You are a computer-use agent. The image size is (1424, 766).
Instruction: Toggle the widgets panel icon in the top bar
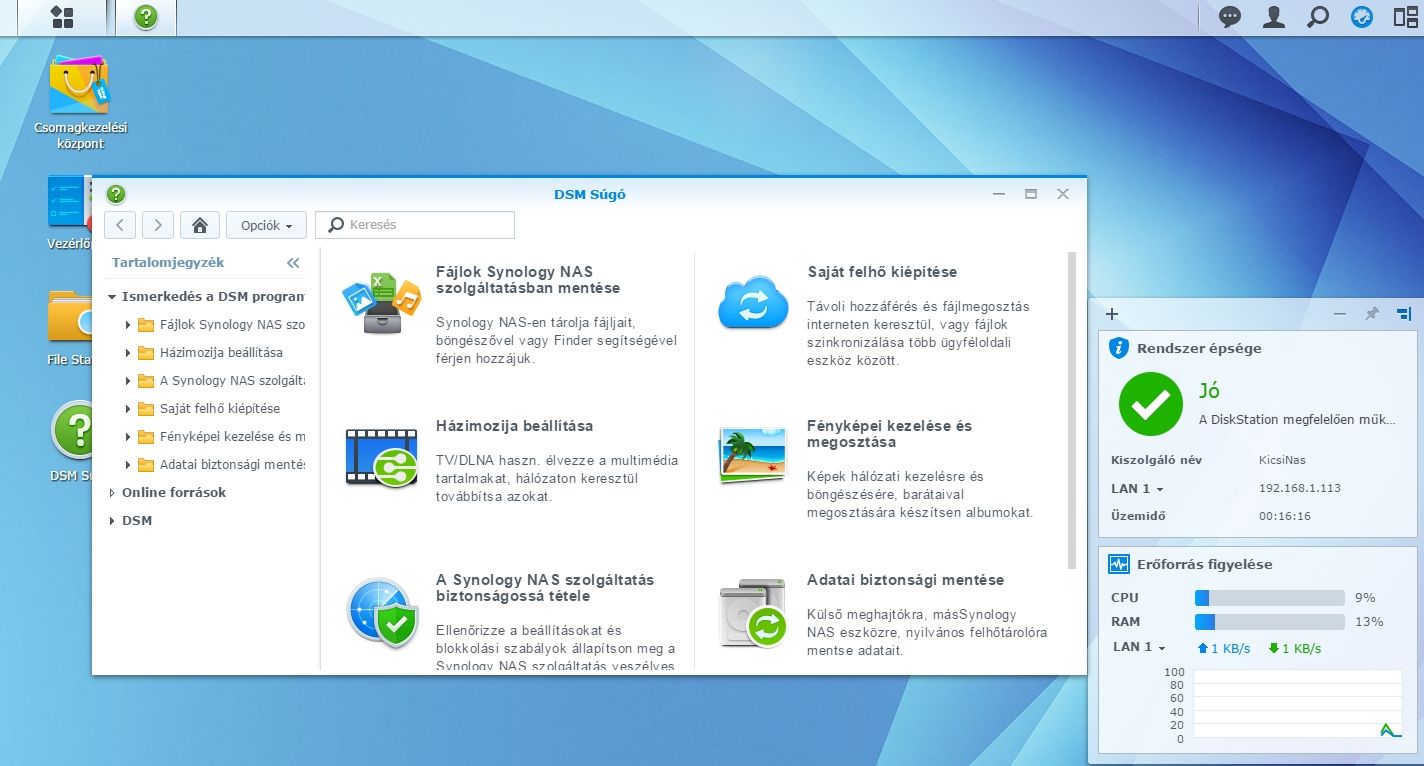1362,17
